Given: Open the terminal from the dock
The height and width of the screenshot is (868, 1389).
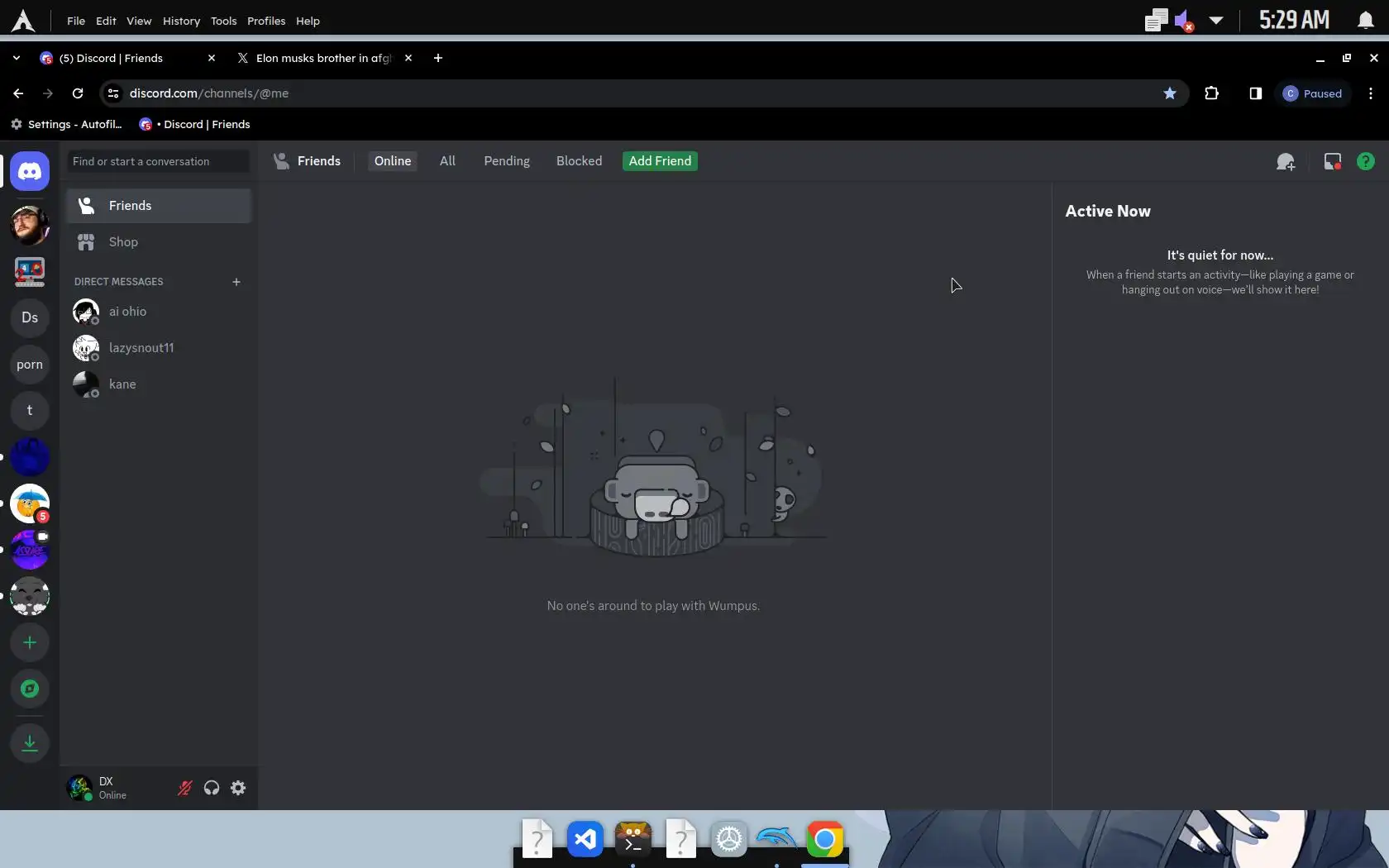Looking at the screenshot, I should tap(633, 840).
